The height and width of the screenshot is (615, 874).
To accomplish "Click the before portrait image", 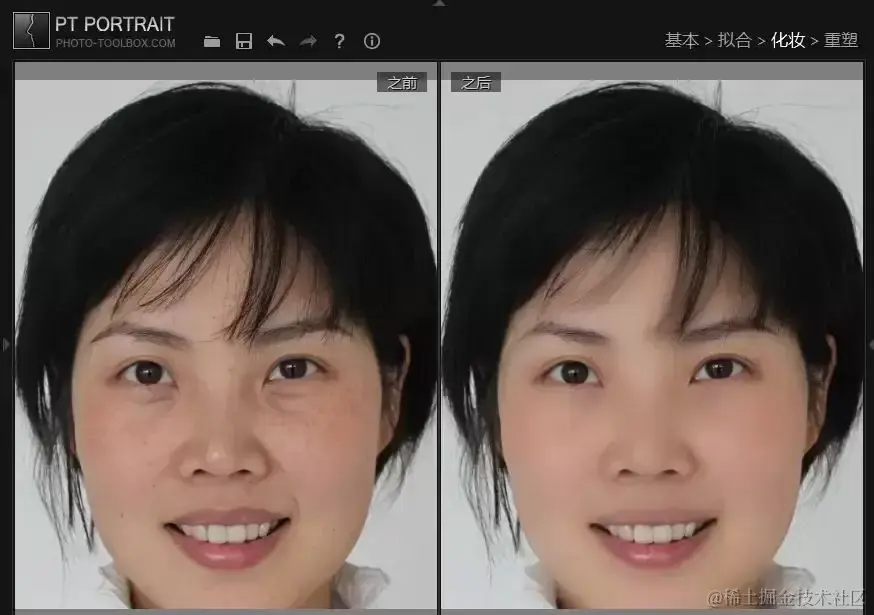I will (x=226, y=344).
